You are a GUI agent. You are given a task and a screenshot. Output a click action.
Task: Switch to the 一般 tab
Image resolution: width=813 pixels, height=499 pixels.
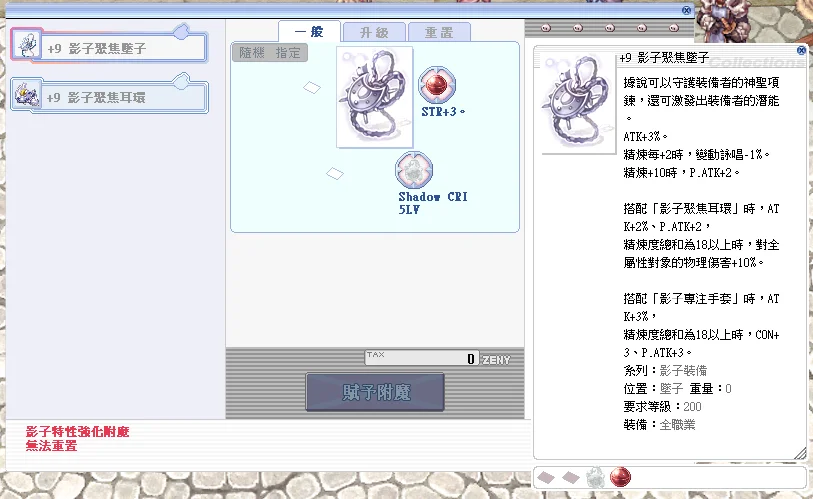[x=309, y=32]
